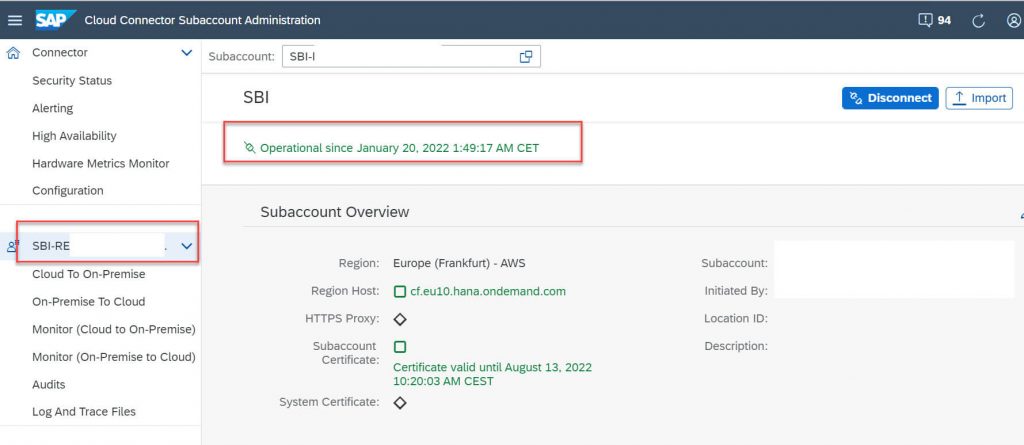Click the HTTPS Proxy diamond indicator
This screenshot has height=445, width=1024.
[x=400, y=319]
